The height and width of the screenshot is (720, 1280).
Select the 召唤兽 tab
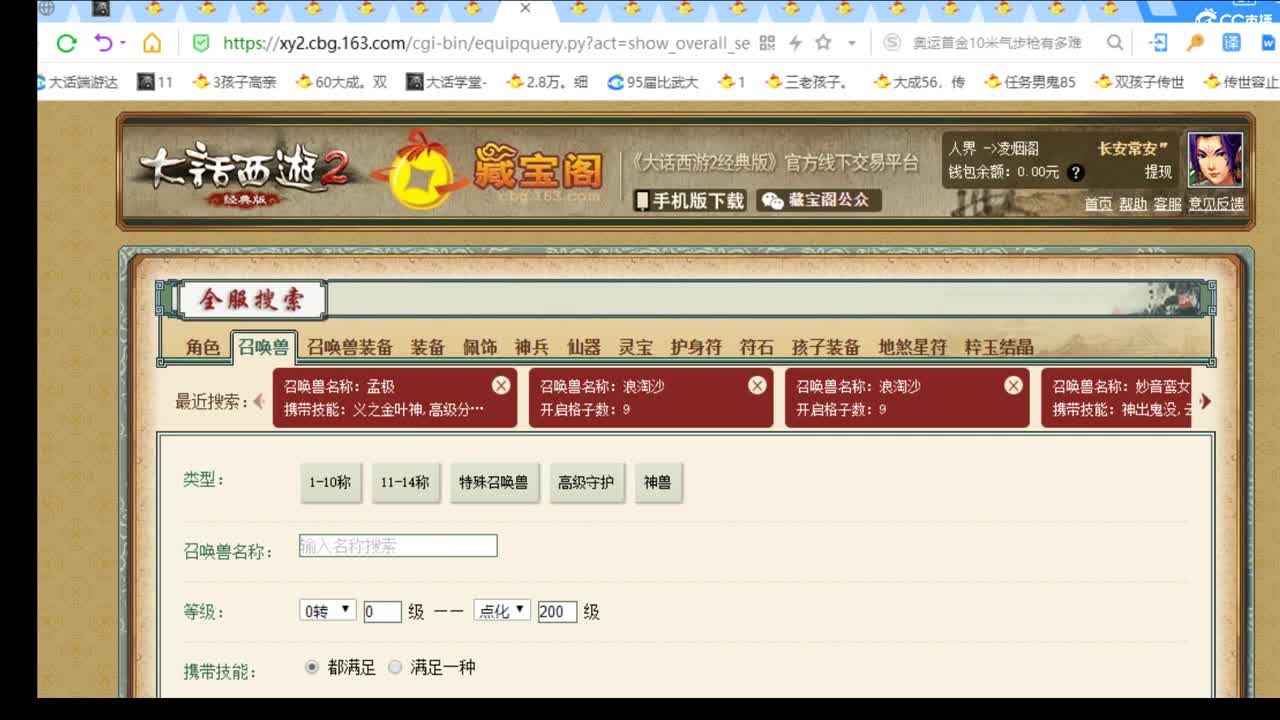click(263, 347)
